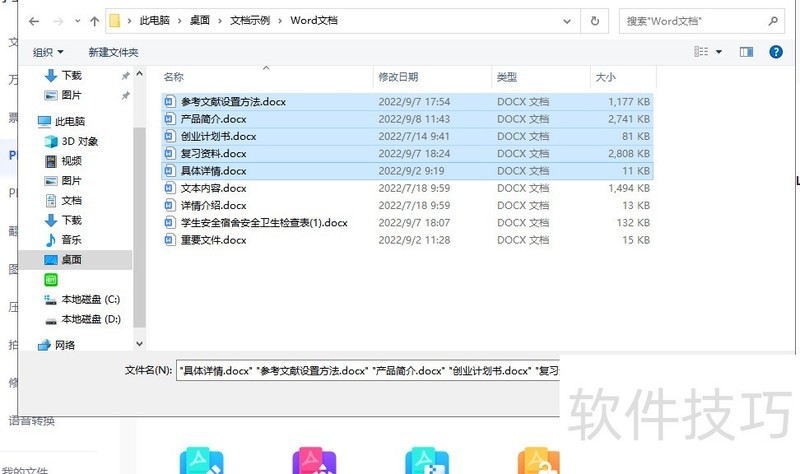
Task: Click green app icon in sidebar
Action: 51,280
